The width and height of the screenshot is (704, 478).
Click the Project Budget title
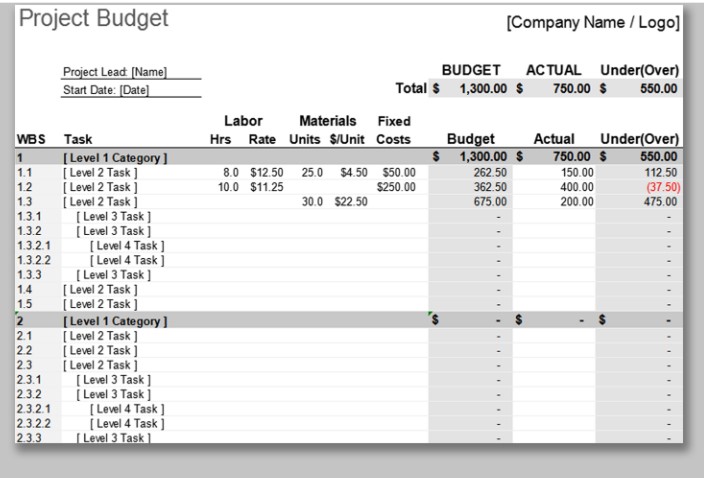tap(95, 19)
